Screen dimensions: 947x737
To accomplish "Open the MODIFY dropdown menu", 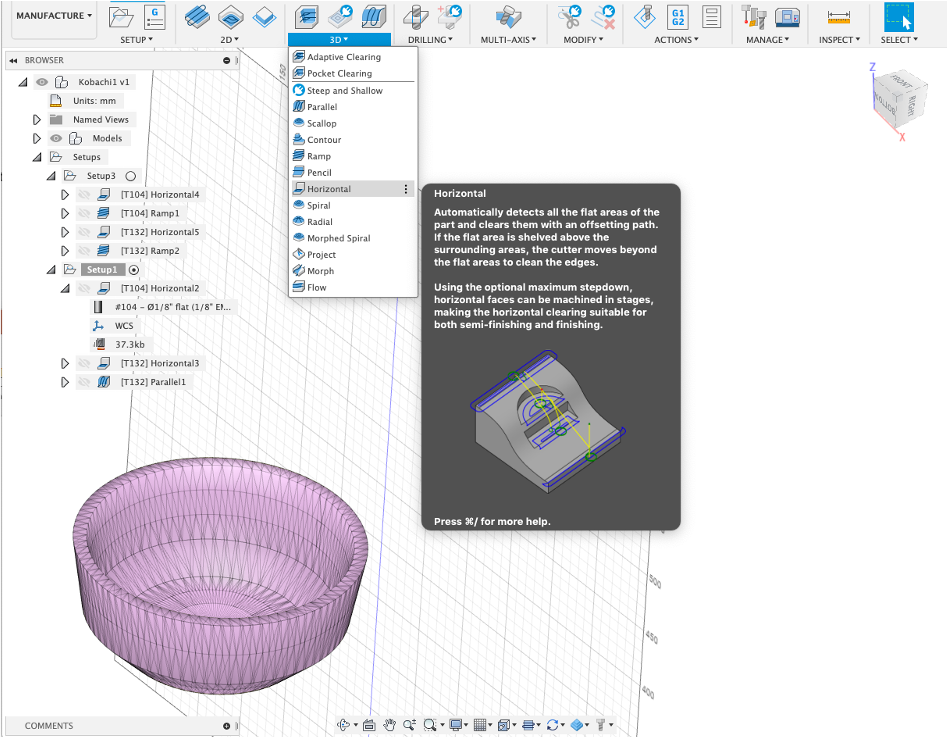I will click(583, 39).
